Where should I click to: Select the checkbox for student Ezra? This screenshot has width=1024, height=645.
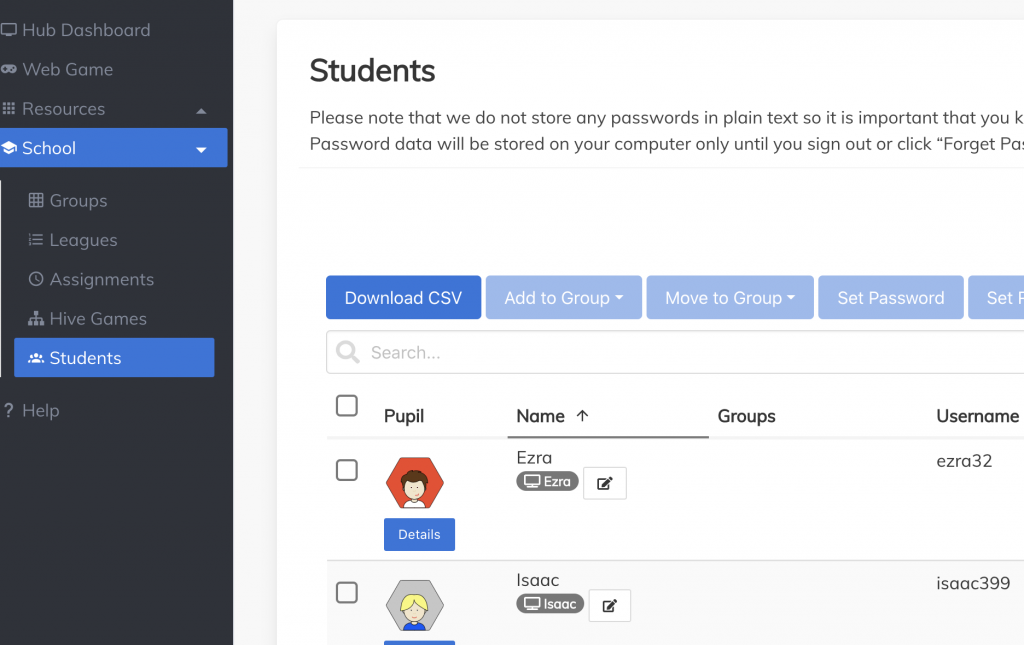pyautogui.click(x=347, y=470)
